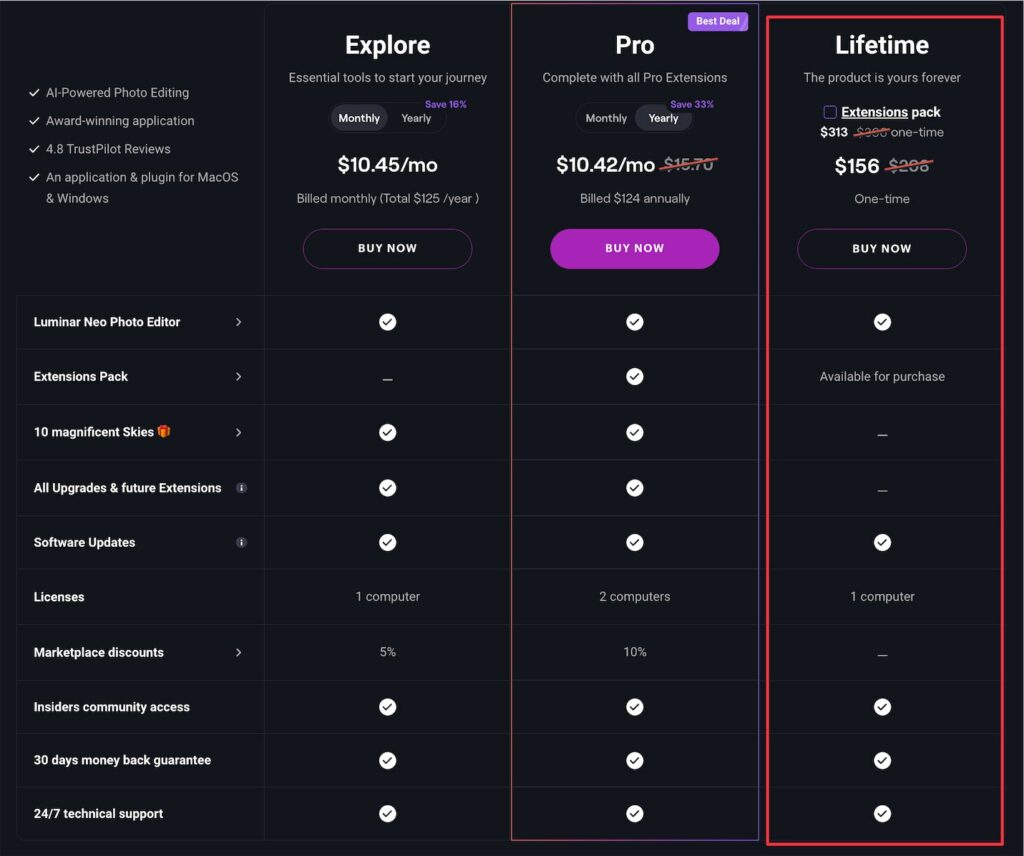This screenshot has height=856, width=1024.
Task: Click the info icon beside All Upgrades & future Extensions
Action: 241,488
